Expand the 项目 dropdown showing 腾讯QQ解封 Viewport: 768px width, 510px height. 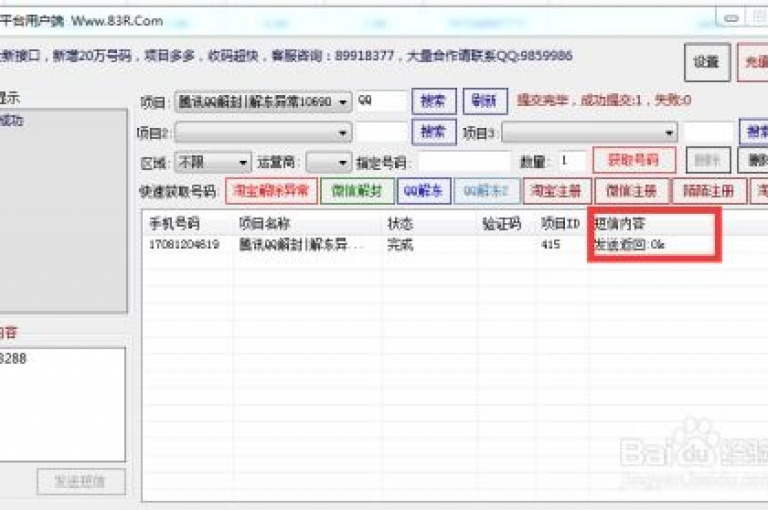[x=263, y=102]
